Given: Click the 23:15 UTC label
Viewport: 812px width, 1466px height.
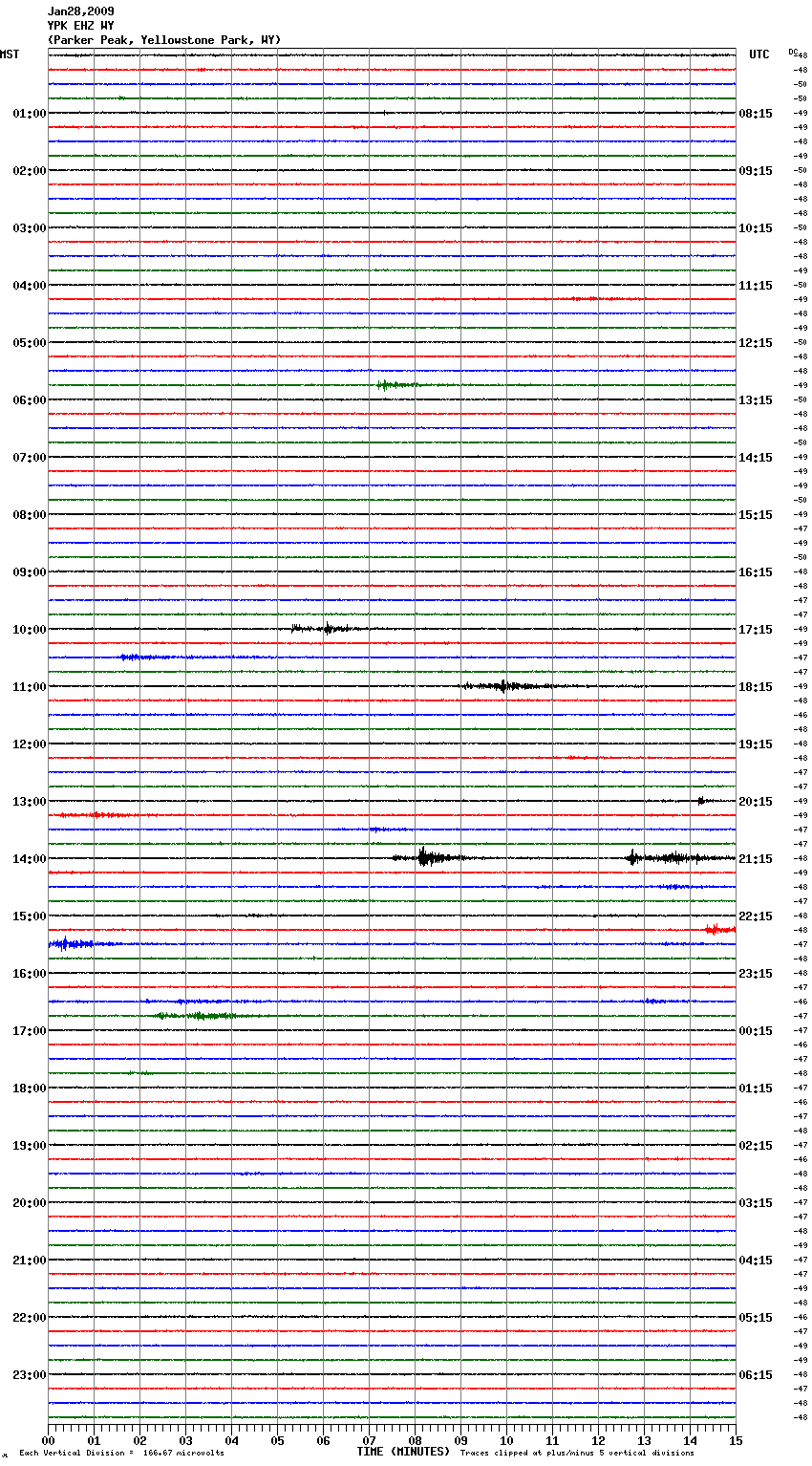Looking at the screenshot, I should (756, 974).
